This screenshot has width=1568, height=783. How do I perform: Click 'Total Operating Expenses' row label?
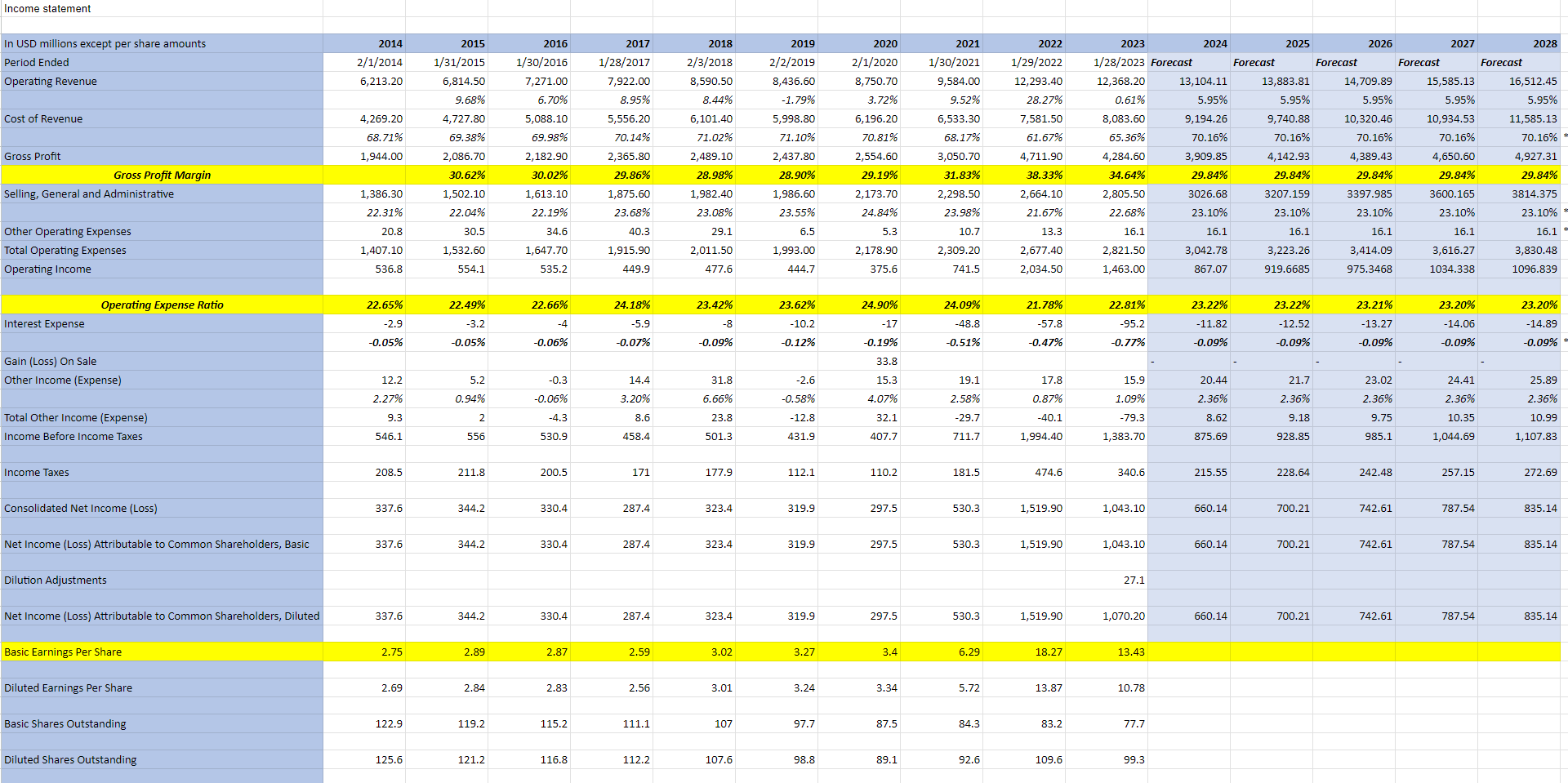coord(162,251)
